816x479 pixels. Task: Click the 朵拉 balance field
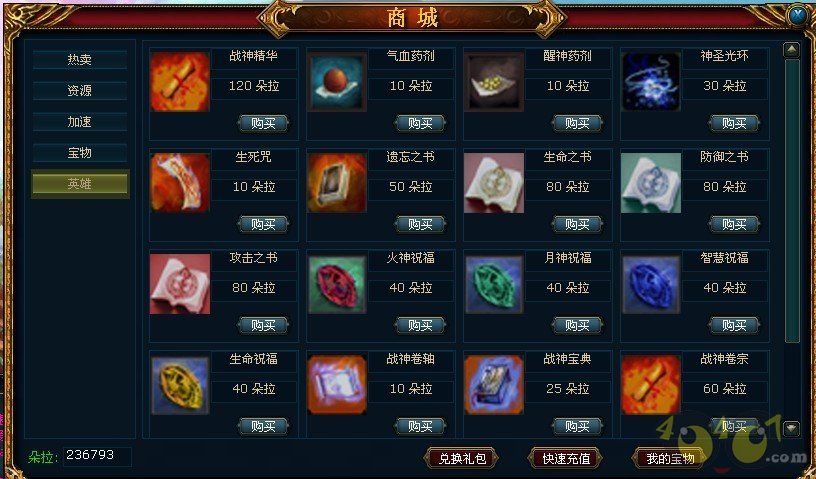(x=97, y=456)
